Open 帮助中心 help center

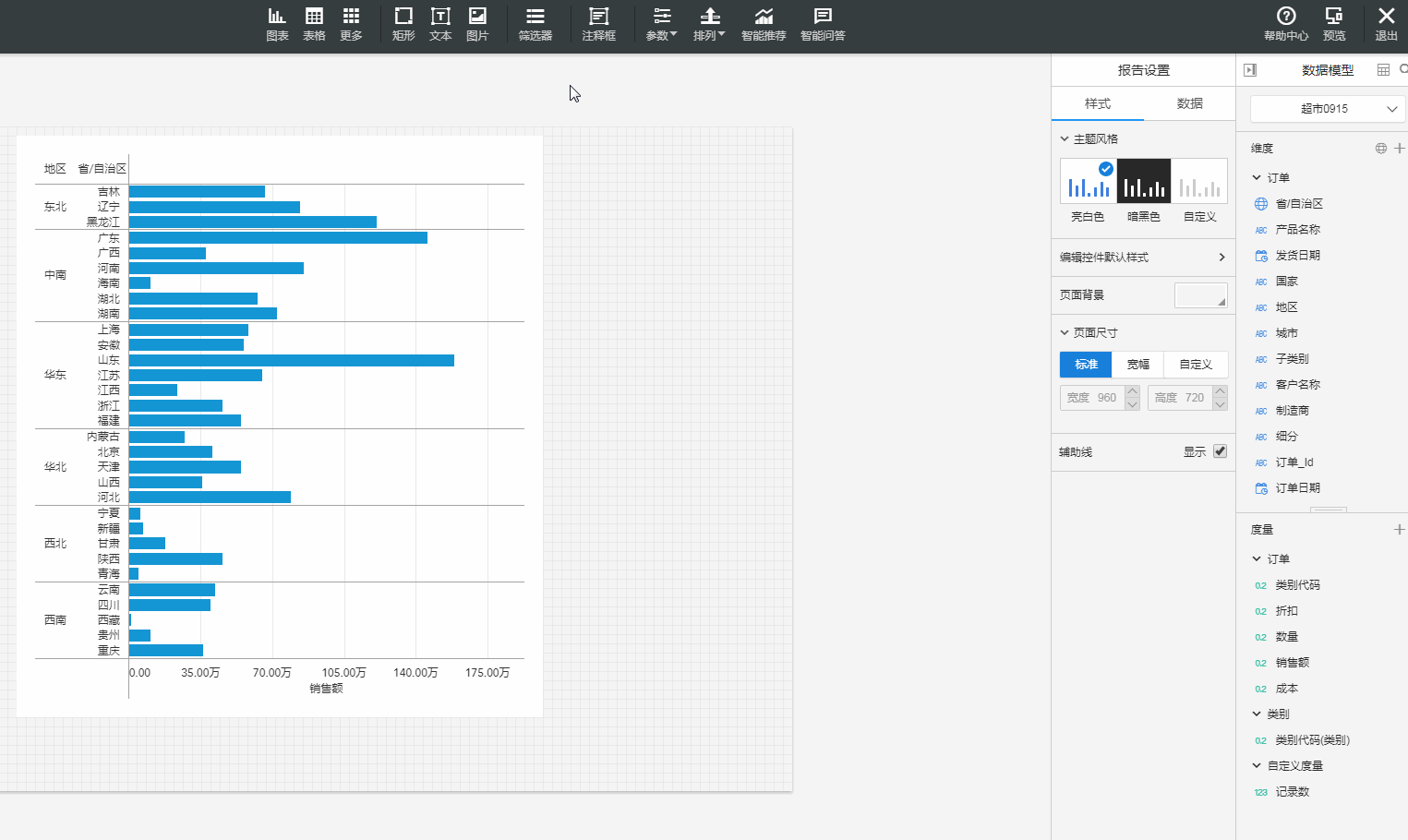(x=1285, y=24)
